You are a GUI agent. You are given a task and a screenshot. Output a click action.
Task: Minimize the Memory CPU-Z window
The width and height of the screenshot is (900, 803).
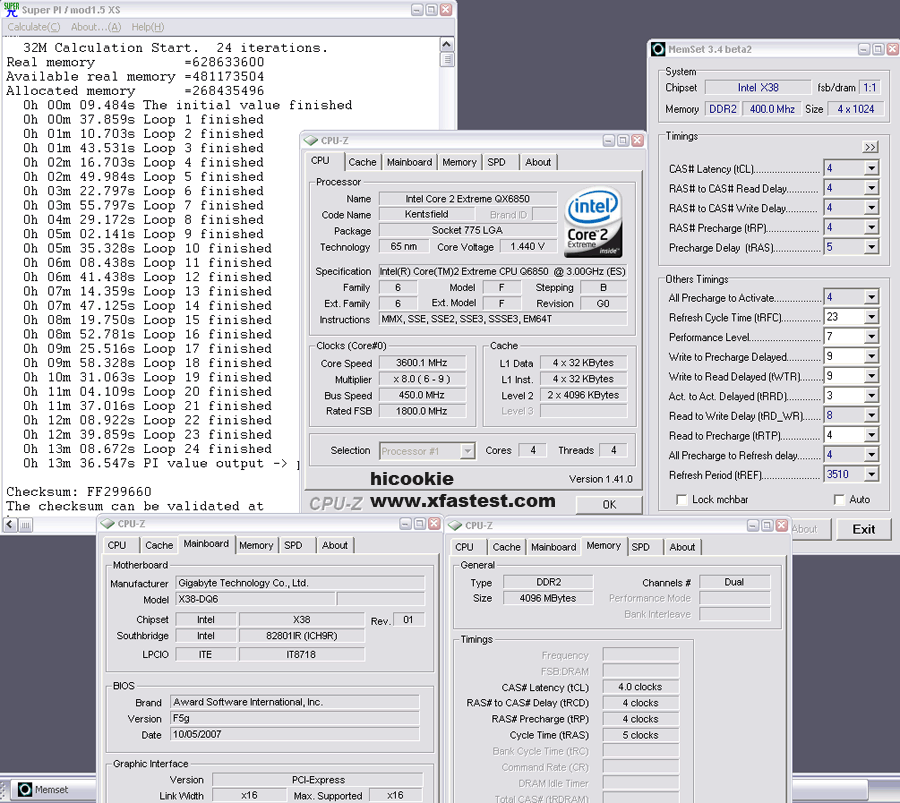click(x=752, y=525)
